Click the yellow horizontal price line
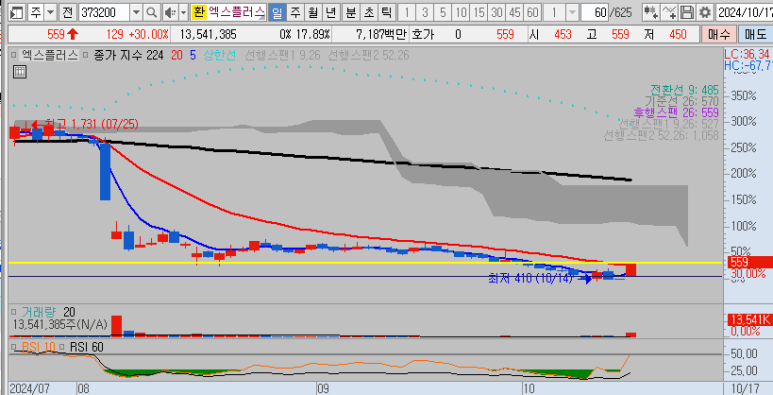773x395 pixels. [x=366, y=262]
